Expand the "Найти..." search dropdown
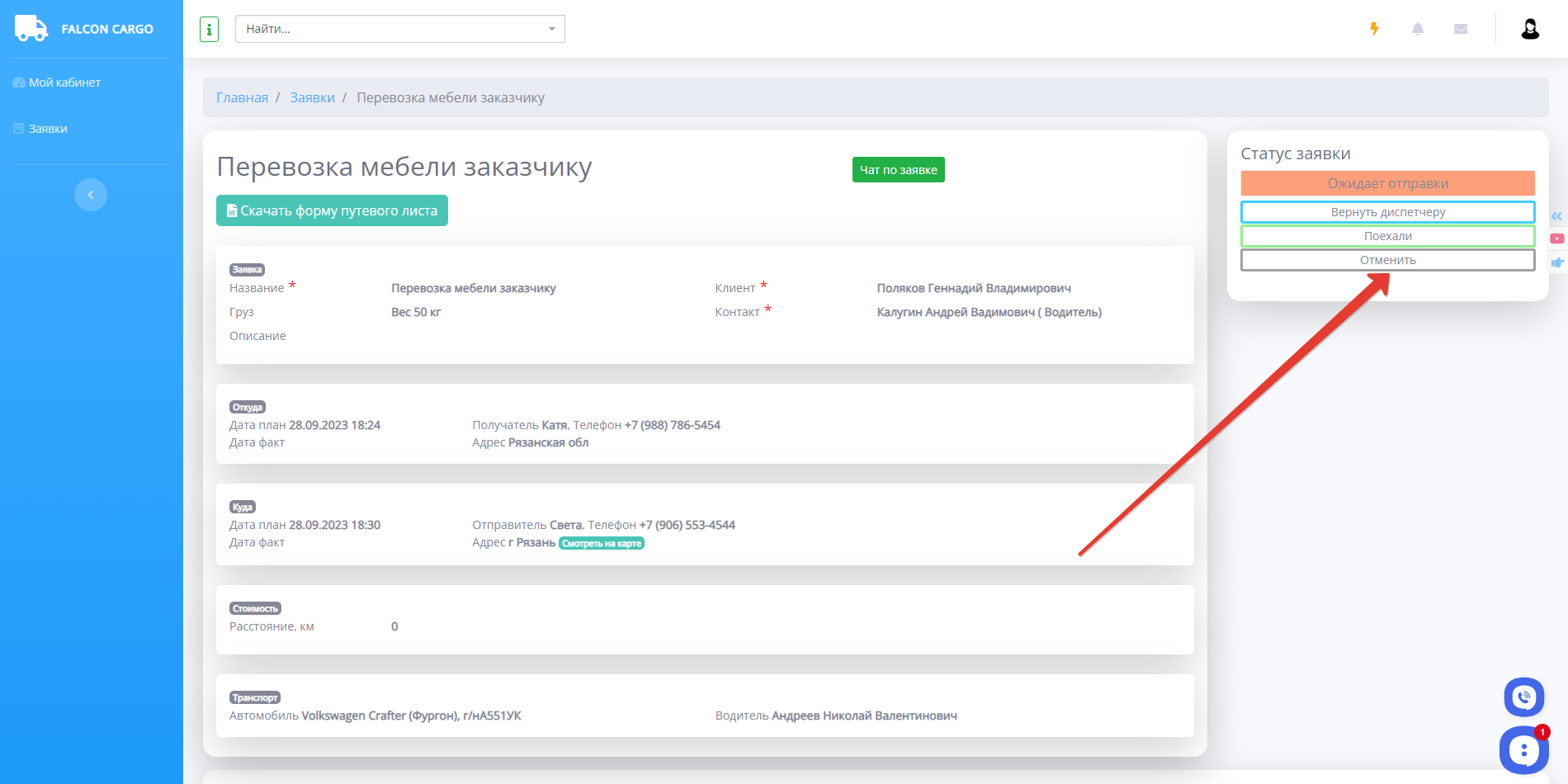This screenshot has width=1568, height=784. click(x=551, y=29)
